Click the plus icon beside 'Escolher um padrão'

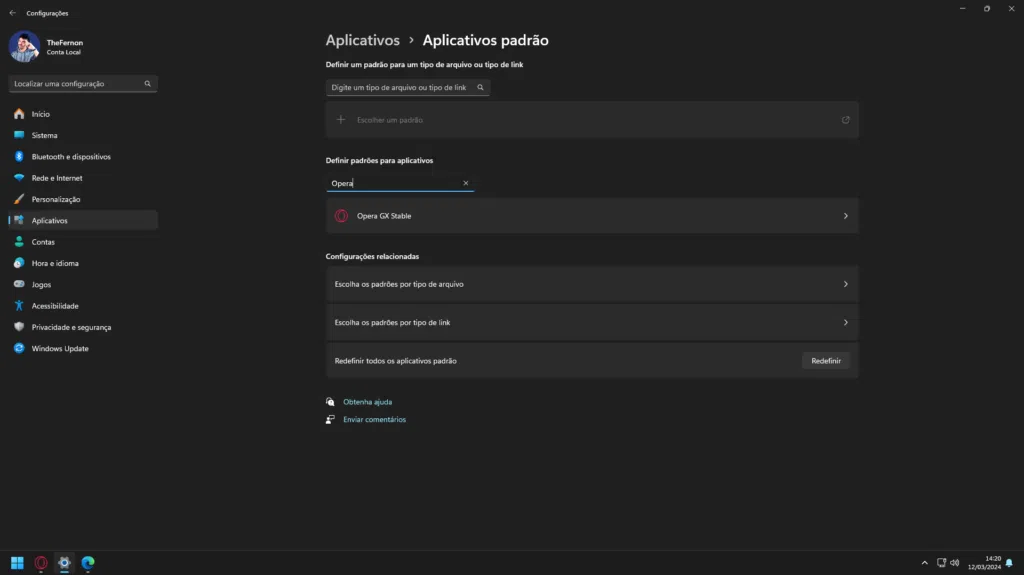(340, 120)
